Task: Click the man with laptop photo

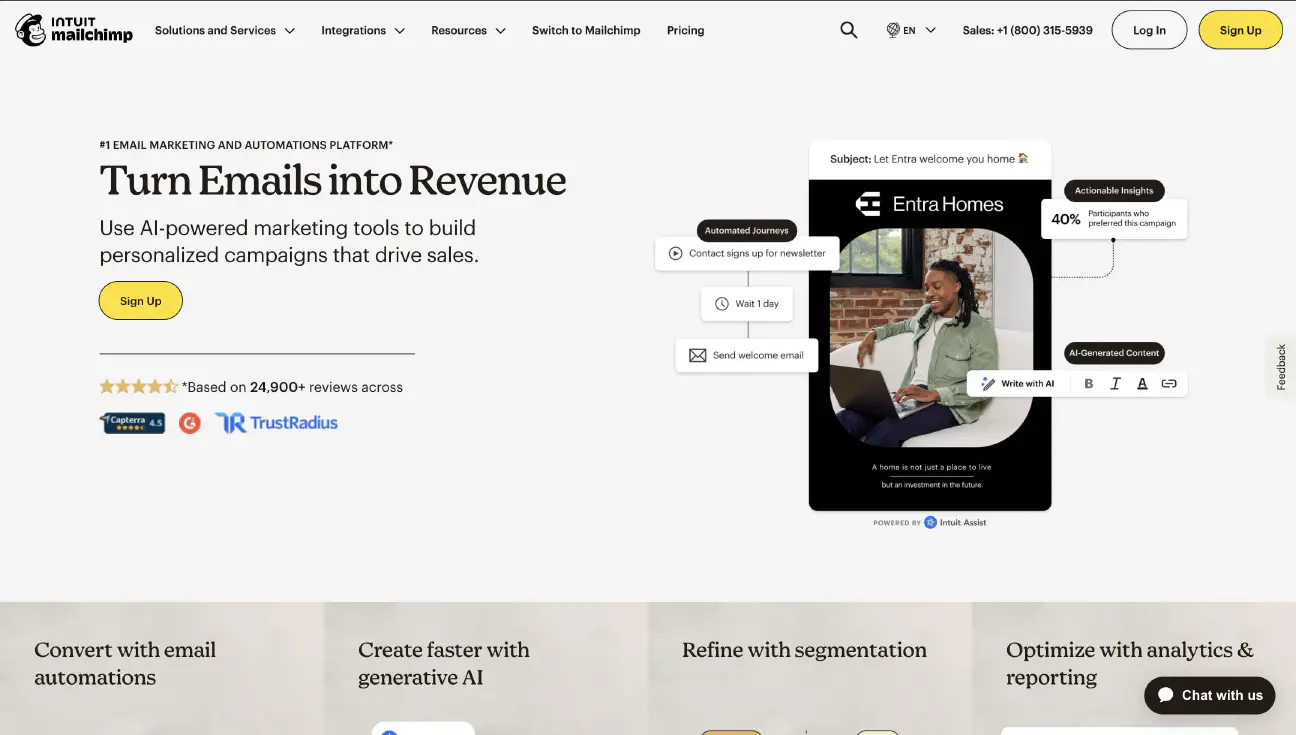Action: point(931,337)
